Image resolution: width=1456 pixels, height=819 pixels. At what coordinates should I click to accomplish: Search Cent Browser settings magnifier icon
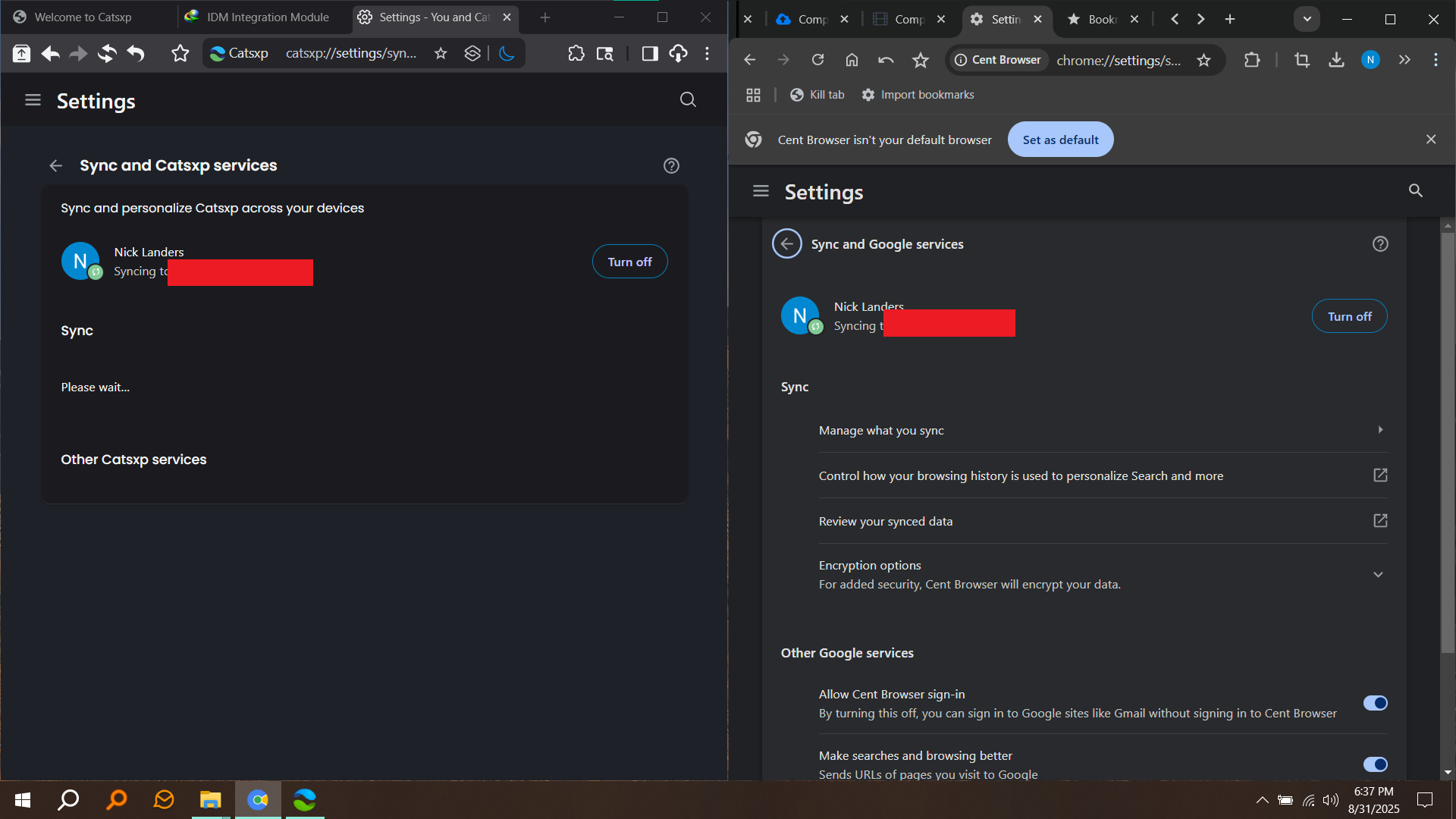tap(1416, 191)
